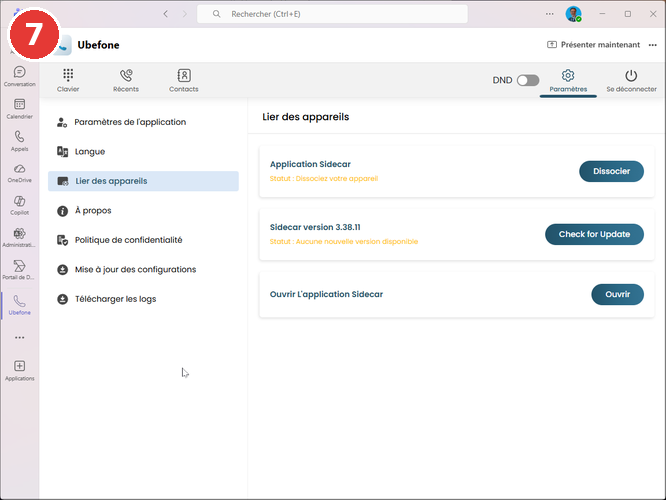666x500 pixels.
Task: Open the Calendrier sidebar icon
Action: click(20, 109)
